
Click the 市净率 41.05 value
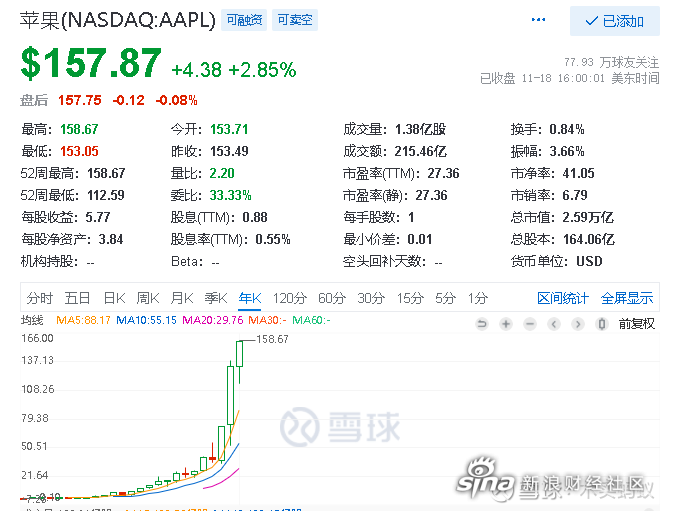click(579, 173)
